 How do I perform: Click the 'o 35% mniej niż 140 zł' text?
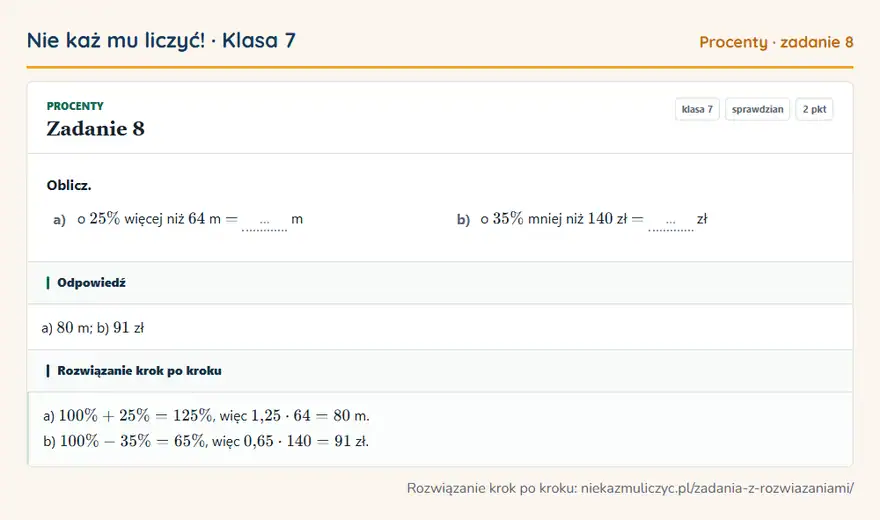[x=553, y=219]
